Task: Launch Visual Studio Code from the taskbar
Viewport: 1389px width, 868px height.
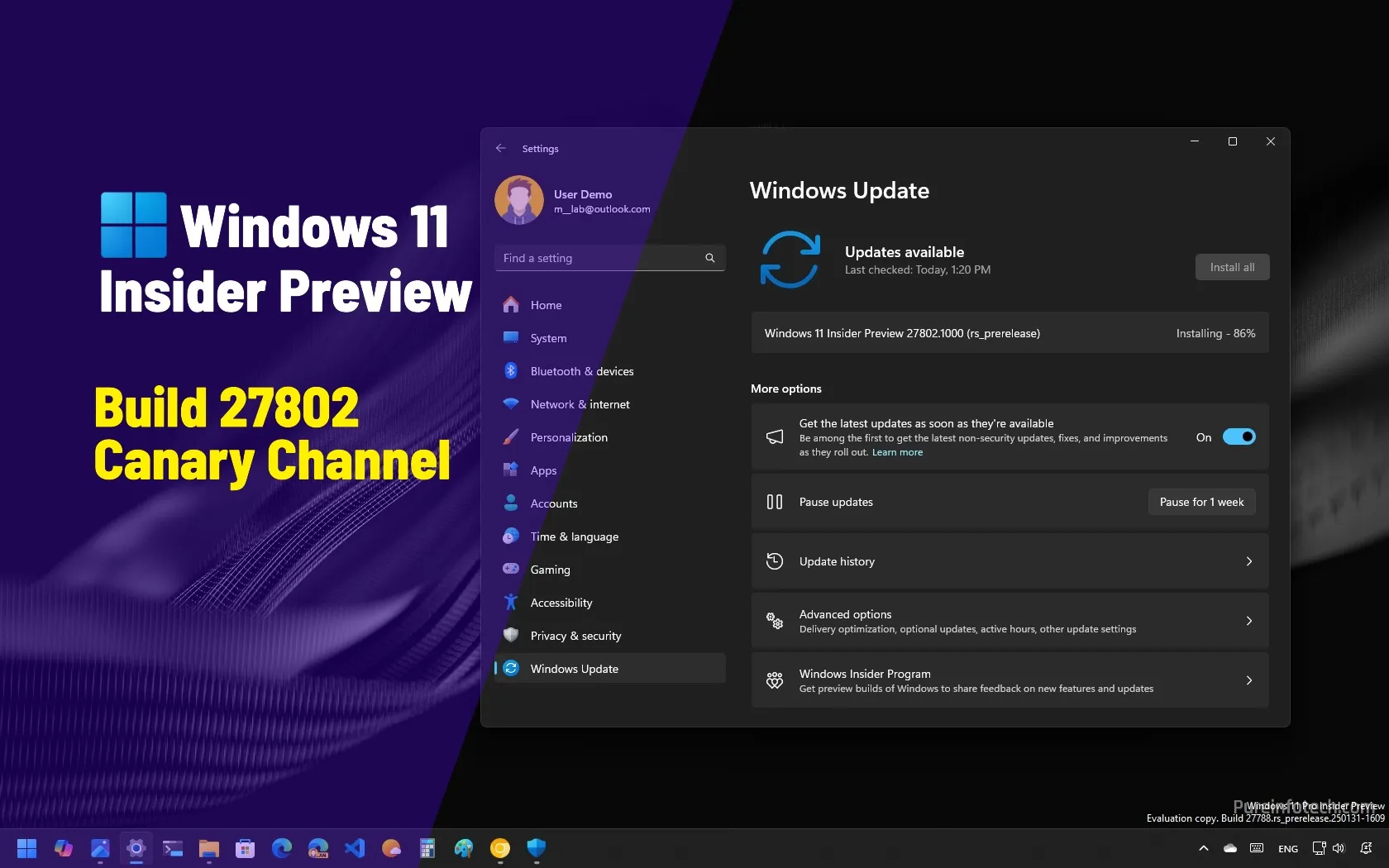Action: click(355, 848)
